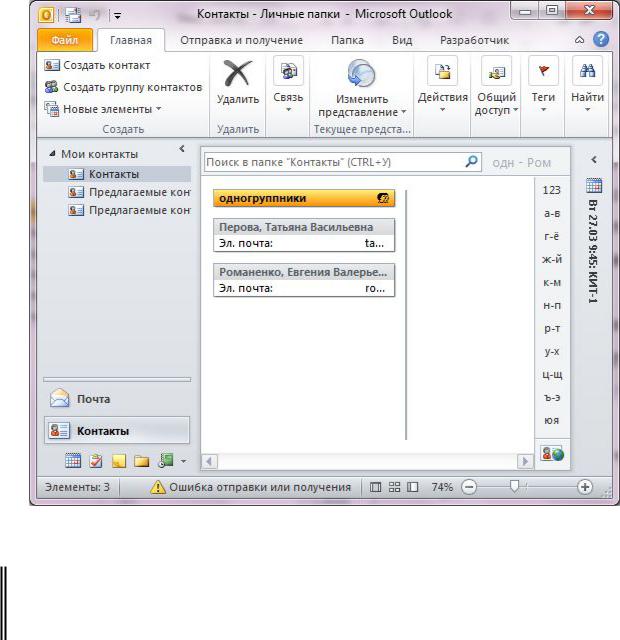Click the Create contact icon "Создать контакт"
The height and width of the screenshot is (640, 620).
(x=51, y=65)
